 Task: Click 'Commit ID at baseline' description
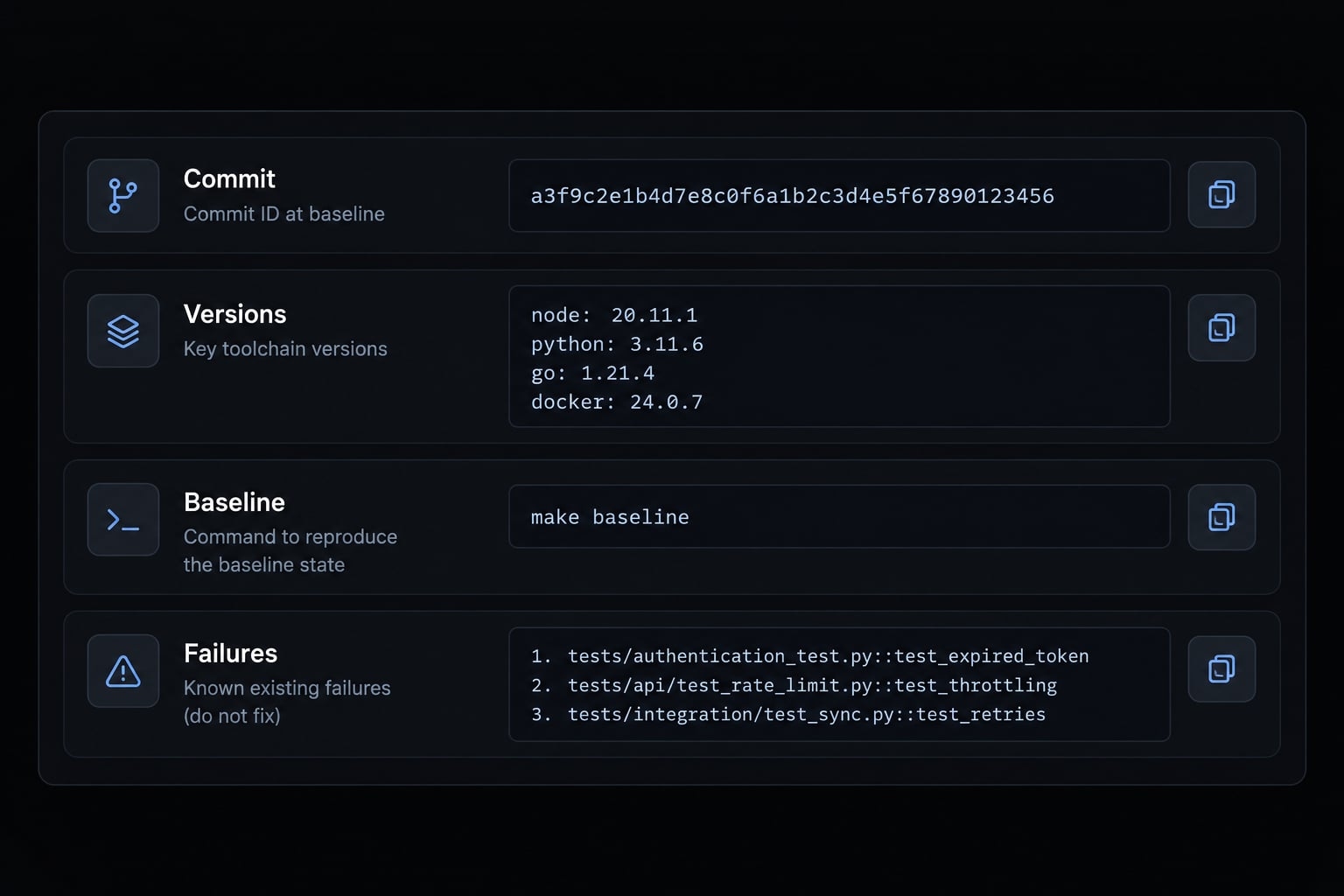pyautogui.click(x=283, y=214)
